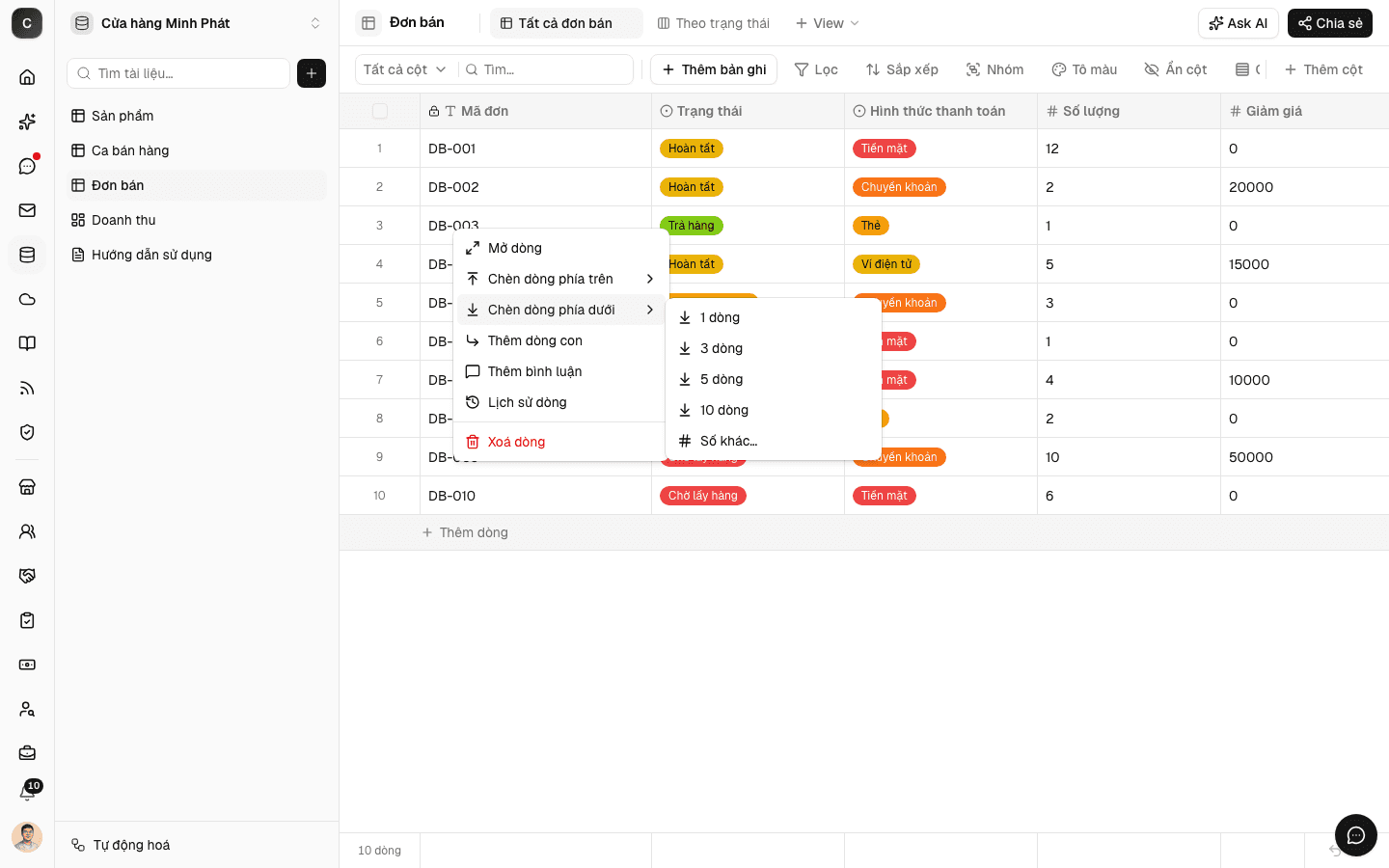This screenshot has height=868, width=1389.
Task: Tick the select-all checkbox in table header
Action: 380,111
